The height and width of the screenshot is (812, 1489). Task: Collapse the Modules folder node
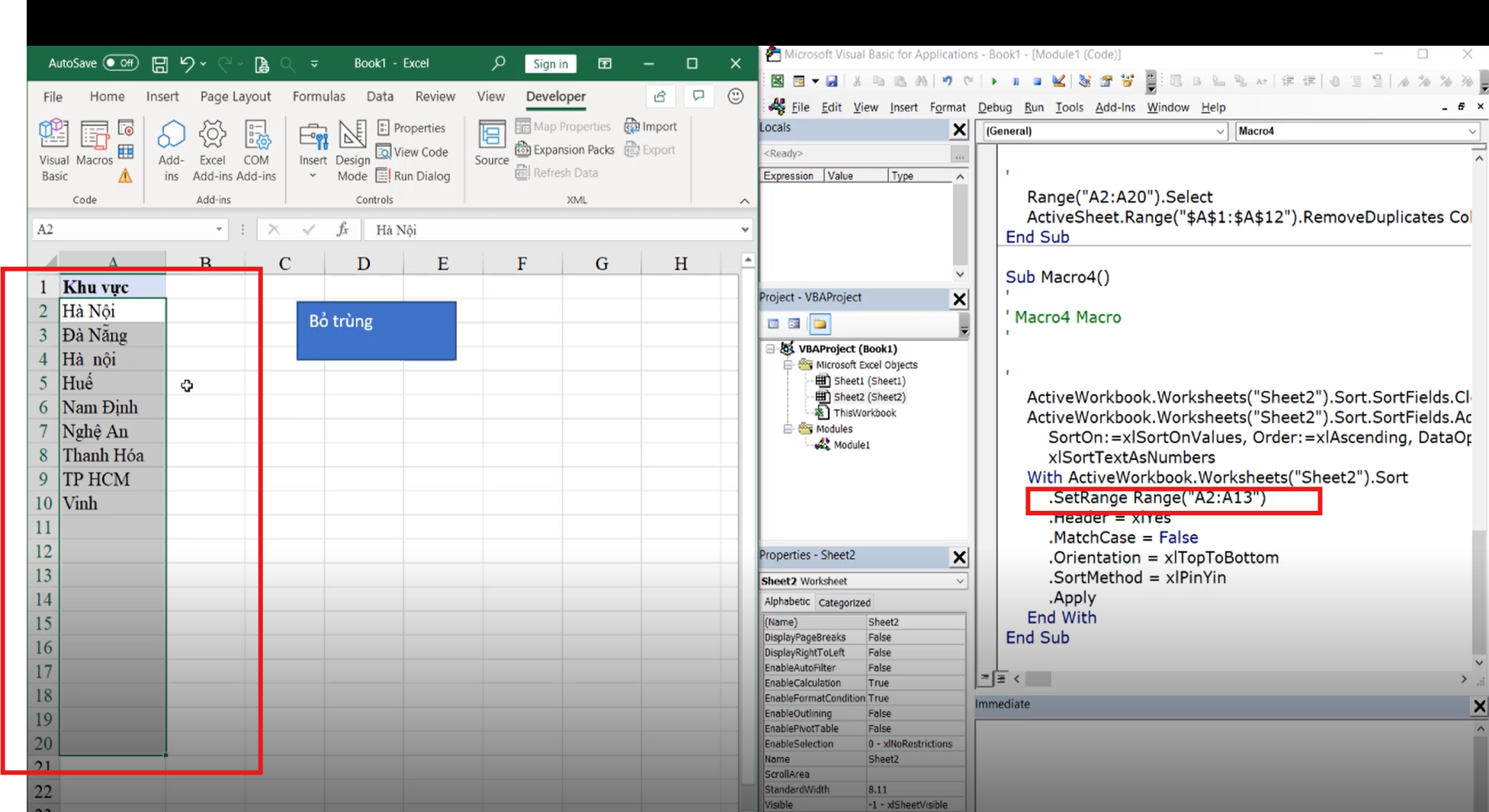(x=788, y=429)
